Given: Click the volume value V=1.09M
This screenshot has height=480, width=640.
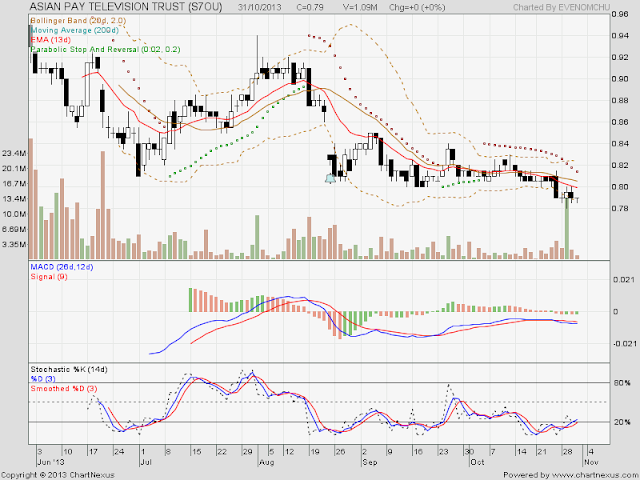Looking at the screenshot, I should [x=360, y=7].
